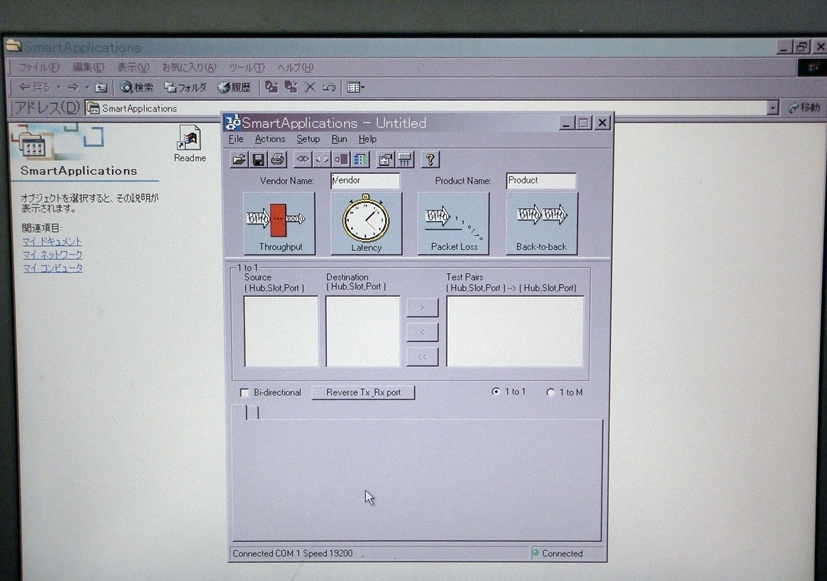This screenshot has height=581, width=827.
Task: Start the Throughput test
Action: pyautogui.click(x=280, y=223)
